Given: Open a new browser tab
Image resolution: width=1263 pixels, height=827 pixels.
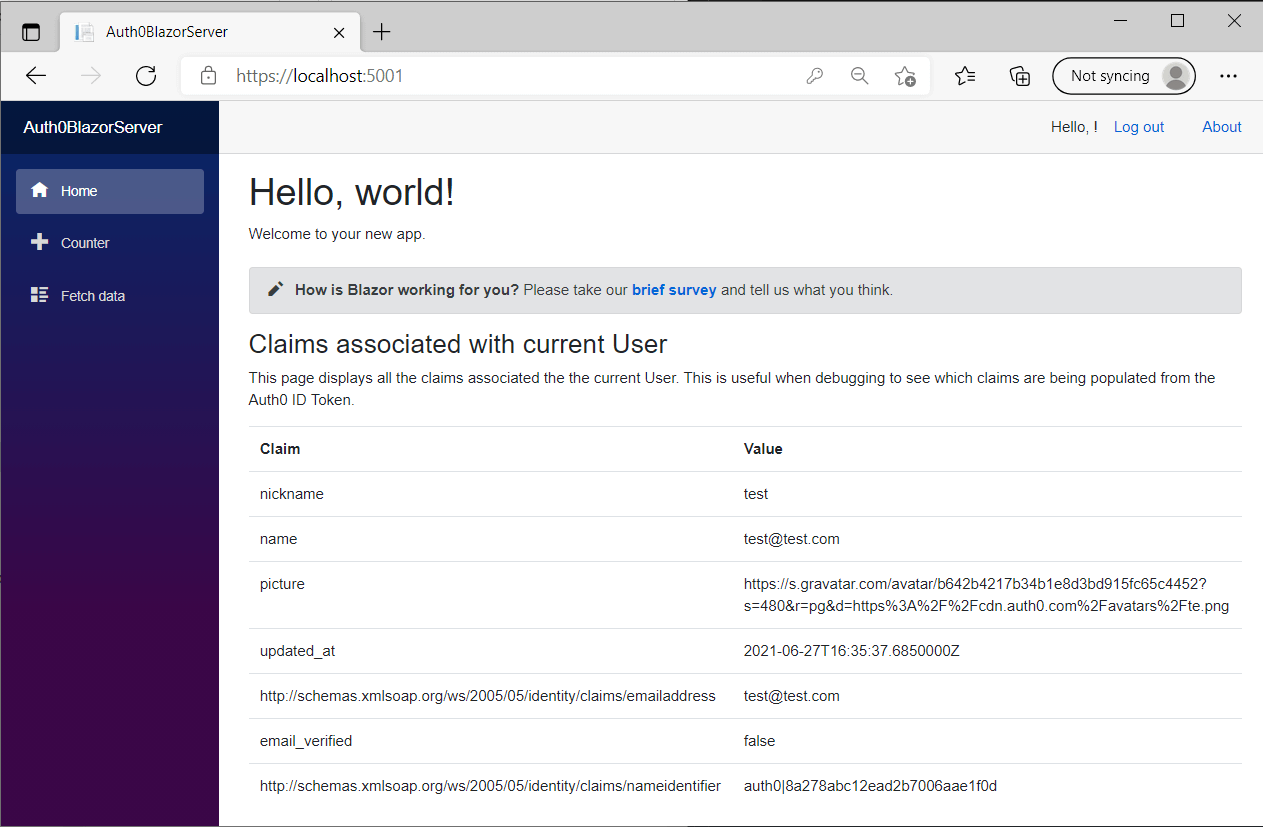Looking at the screenshot, I should point(381,32).
